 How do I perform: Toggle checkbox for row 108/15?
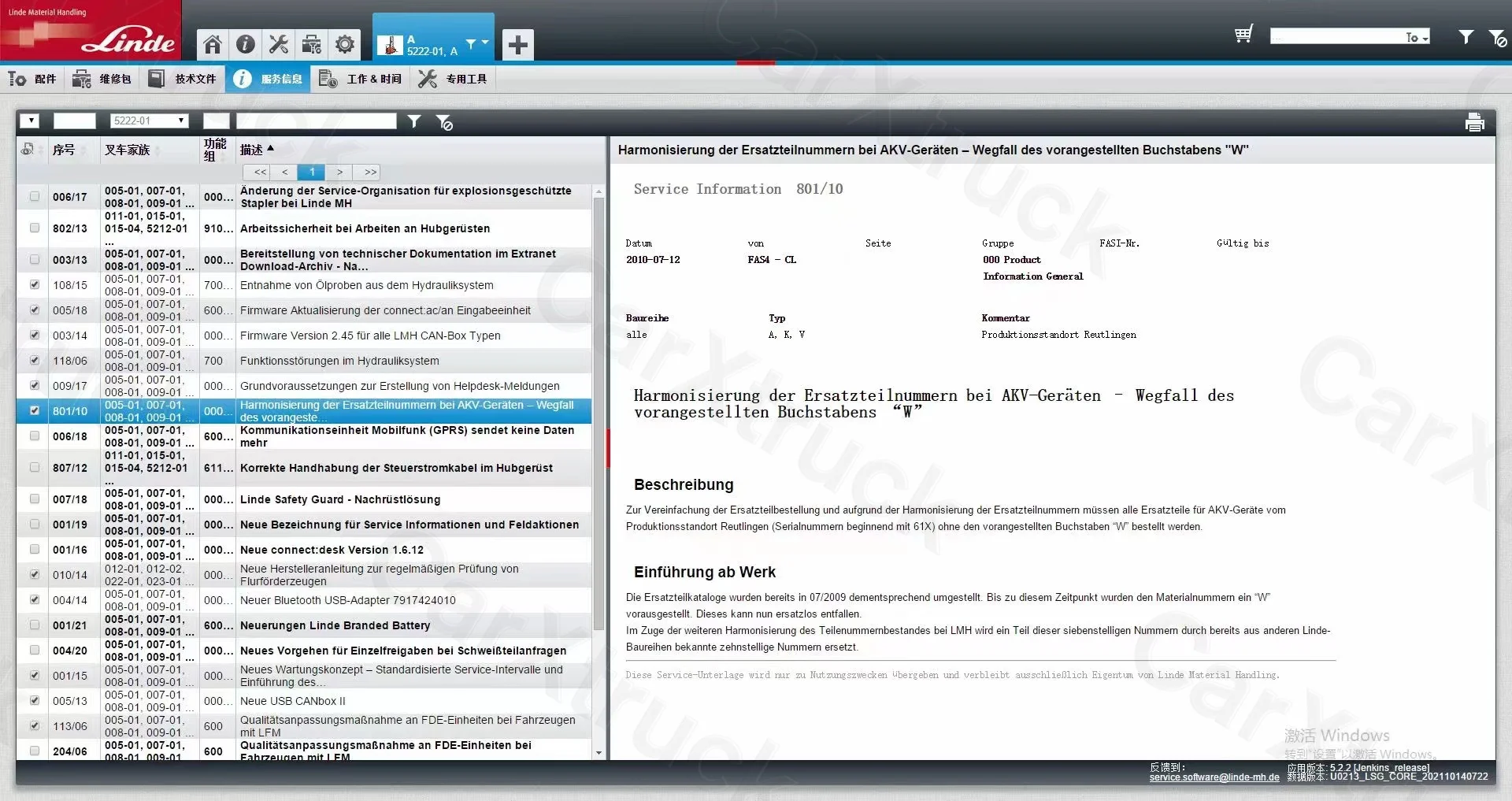[35, 284]
